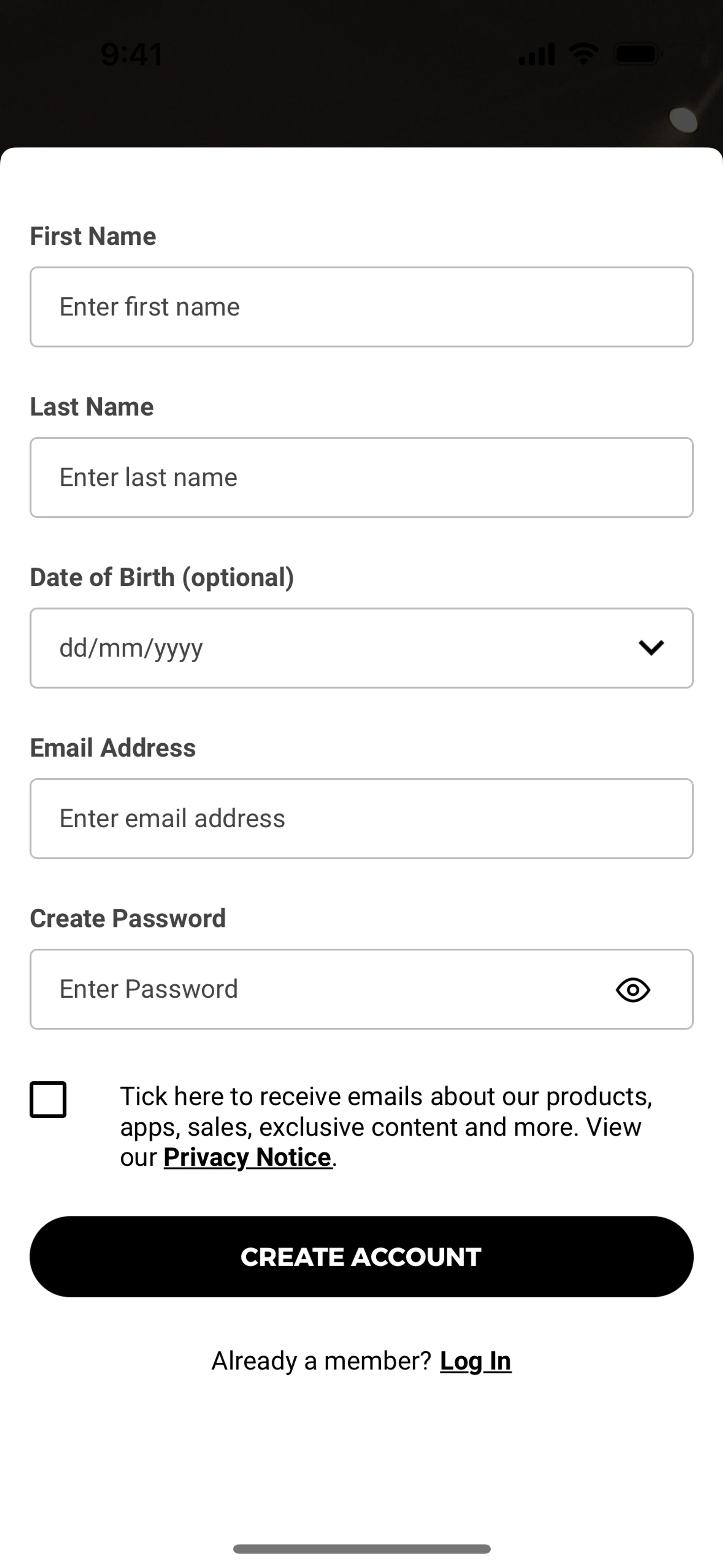This screenshot has height=1568, width=723.
Task: Open the Privacy Notice link
Action: coord(248,1157)
